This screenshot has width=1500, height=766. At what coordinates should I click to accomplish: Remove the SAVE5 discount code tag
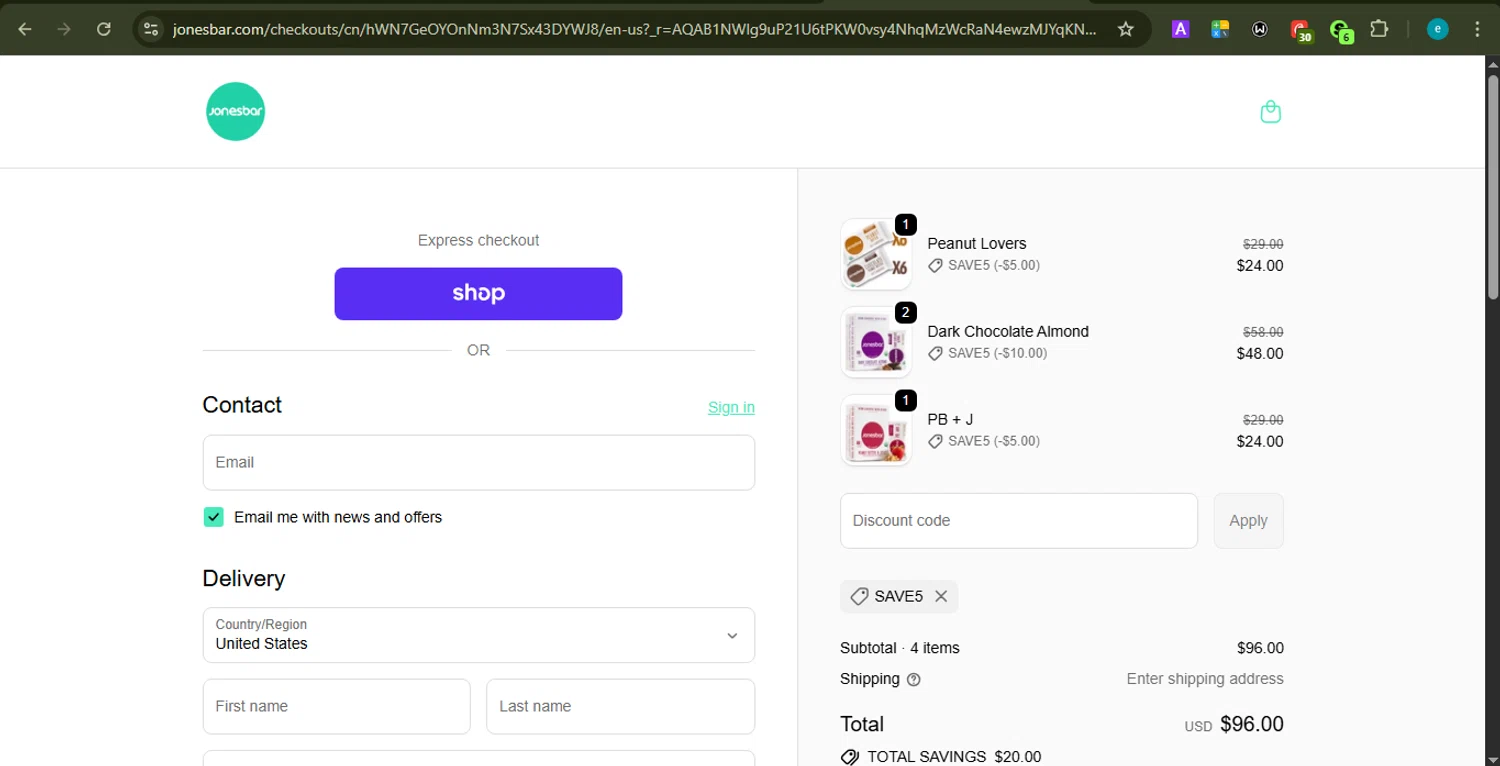point(941,596)
